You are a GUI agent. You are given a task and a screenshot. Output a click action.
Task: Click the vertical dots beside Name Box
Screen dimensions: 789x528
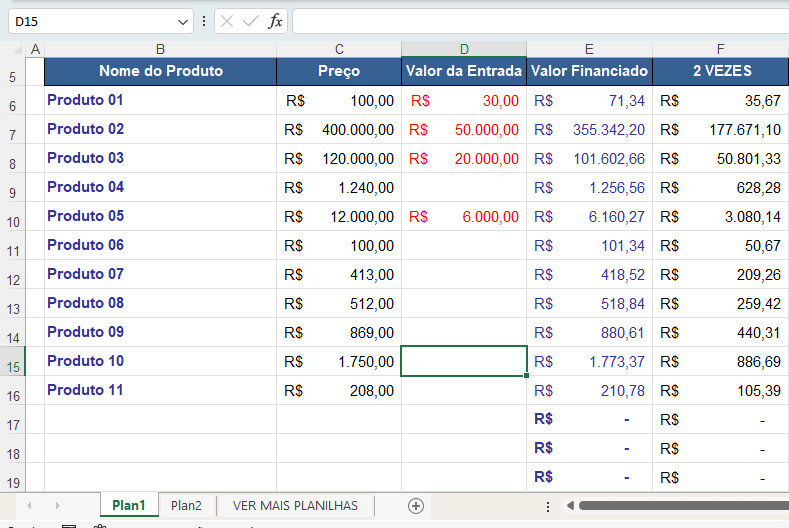pos(204,21)
